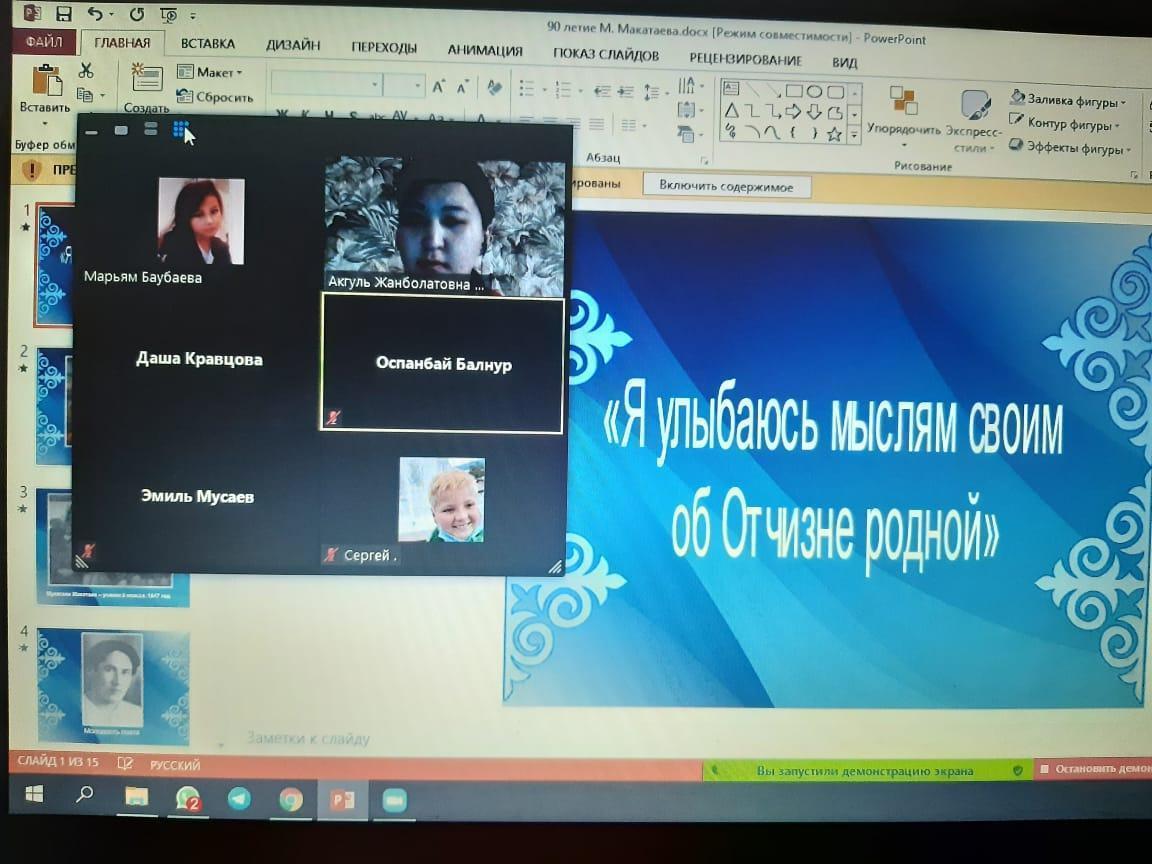Image resolution: width=1152 pixels, height=864 pixels.
Task: Open the Макет layout dropdown
Action: [210, 71]
